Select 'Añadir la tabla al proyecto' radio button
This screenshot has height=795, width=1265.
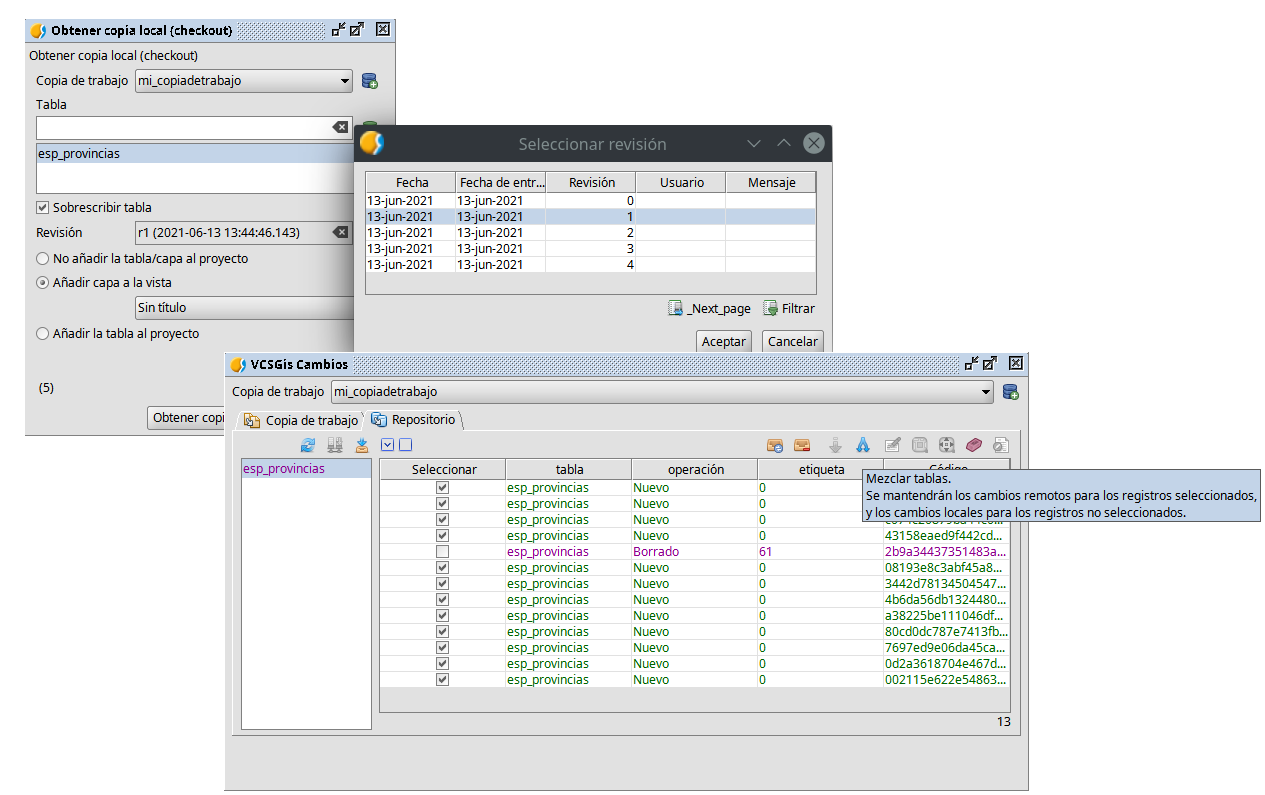pyautogui.click(x=43, y=334)
